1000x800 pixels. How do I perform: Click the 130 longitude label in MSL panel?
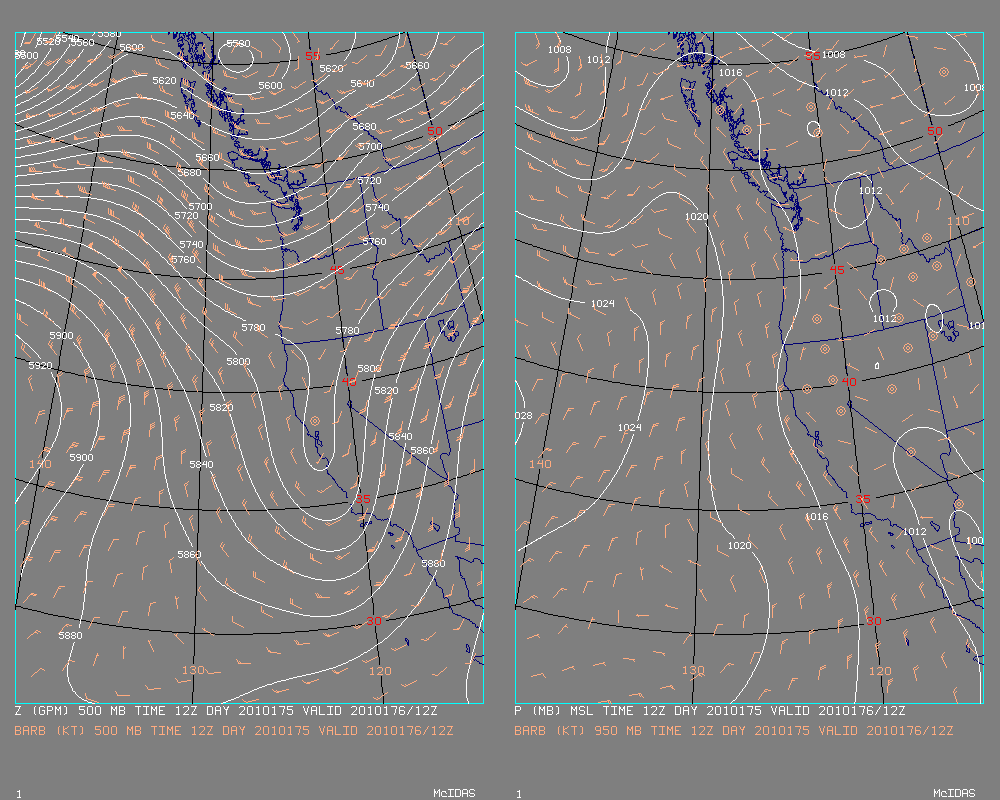coord(693,670)
